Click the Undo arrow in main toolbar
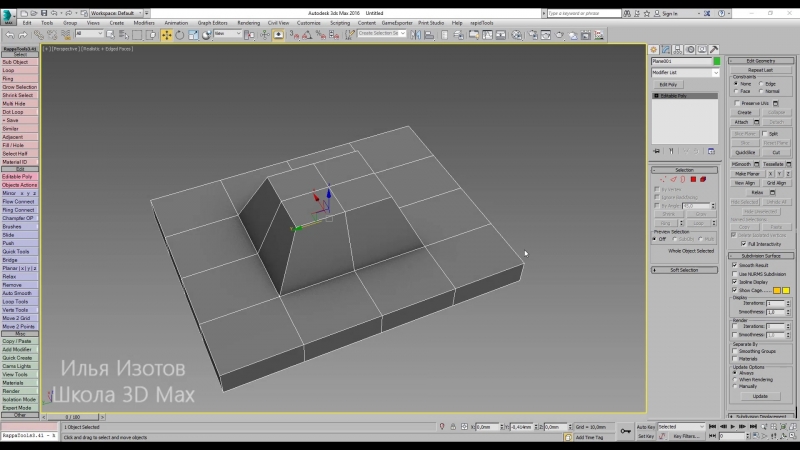 point(9,34)
